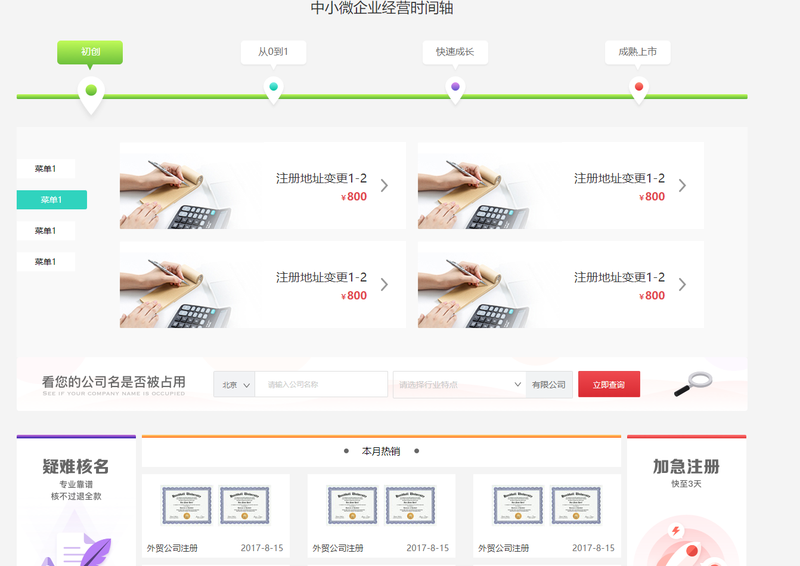Click the 本月热销 section heading

tap(381, 451)
